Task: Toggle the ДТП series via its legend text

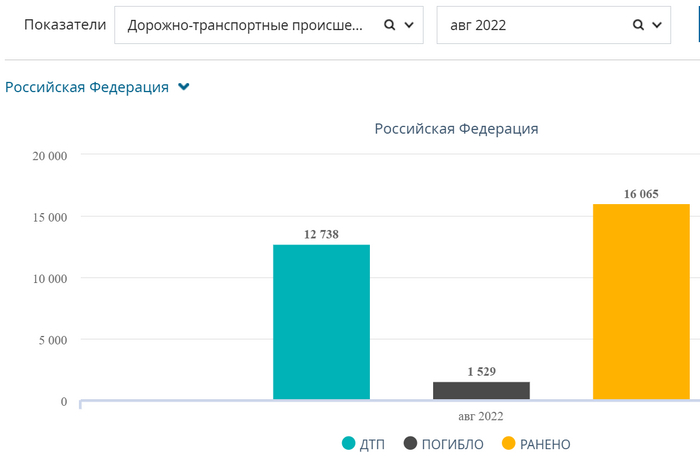Action: pyautogui.click(x=372, y=444)
